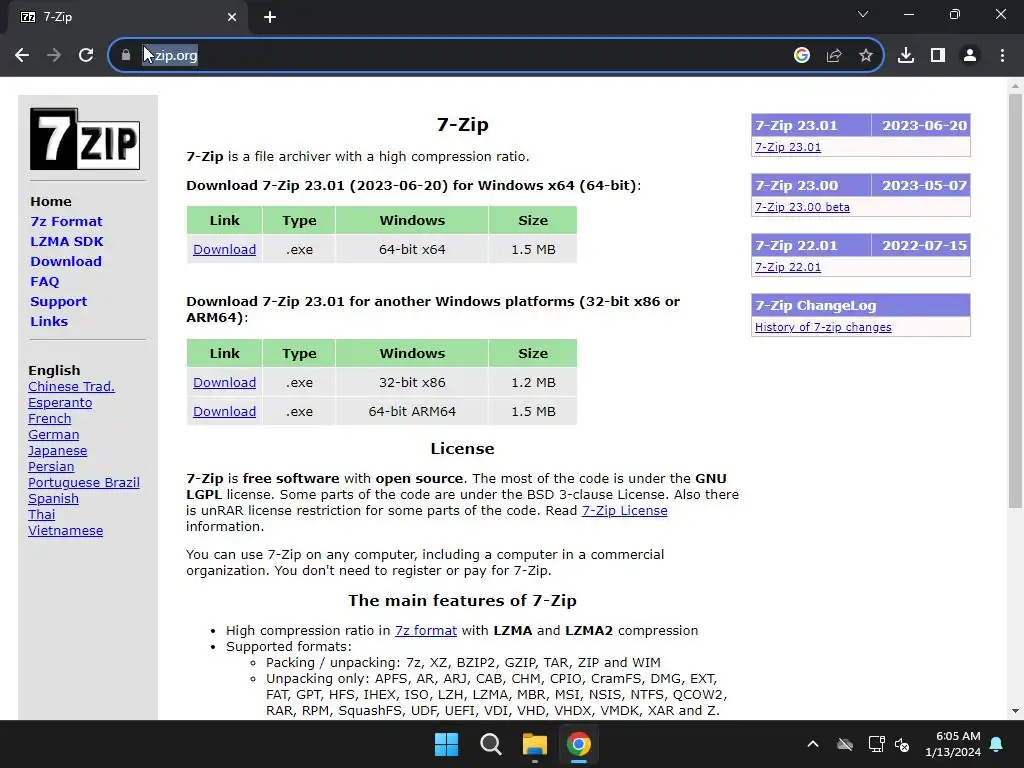Open Chrome's three-dot menu

click(x=1002, y=56)
